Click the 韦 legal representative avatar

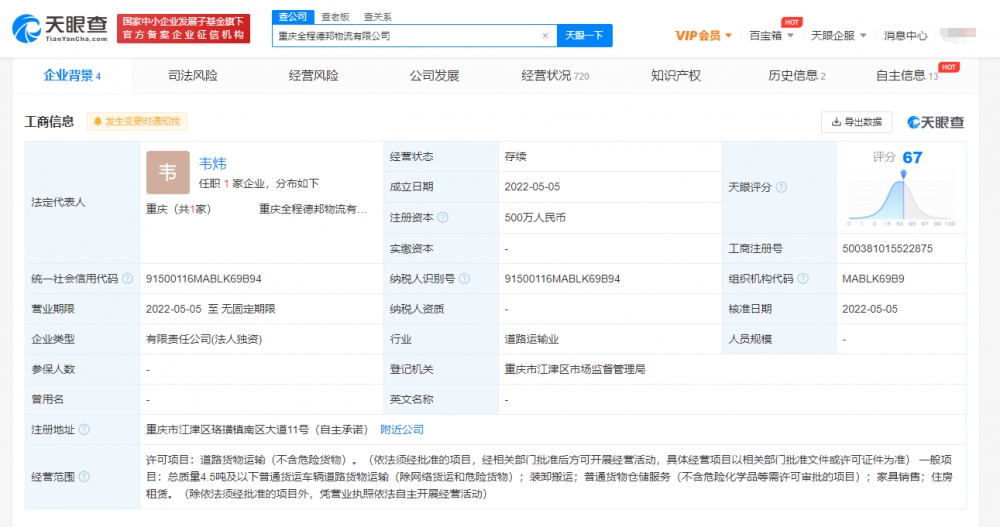(167, 172)
